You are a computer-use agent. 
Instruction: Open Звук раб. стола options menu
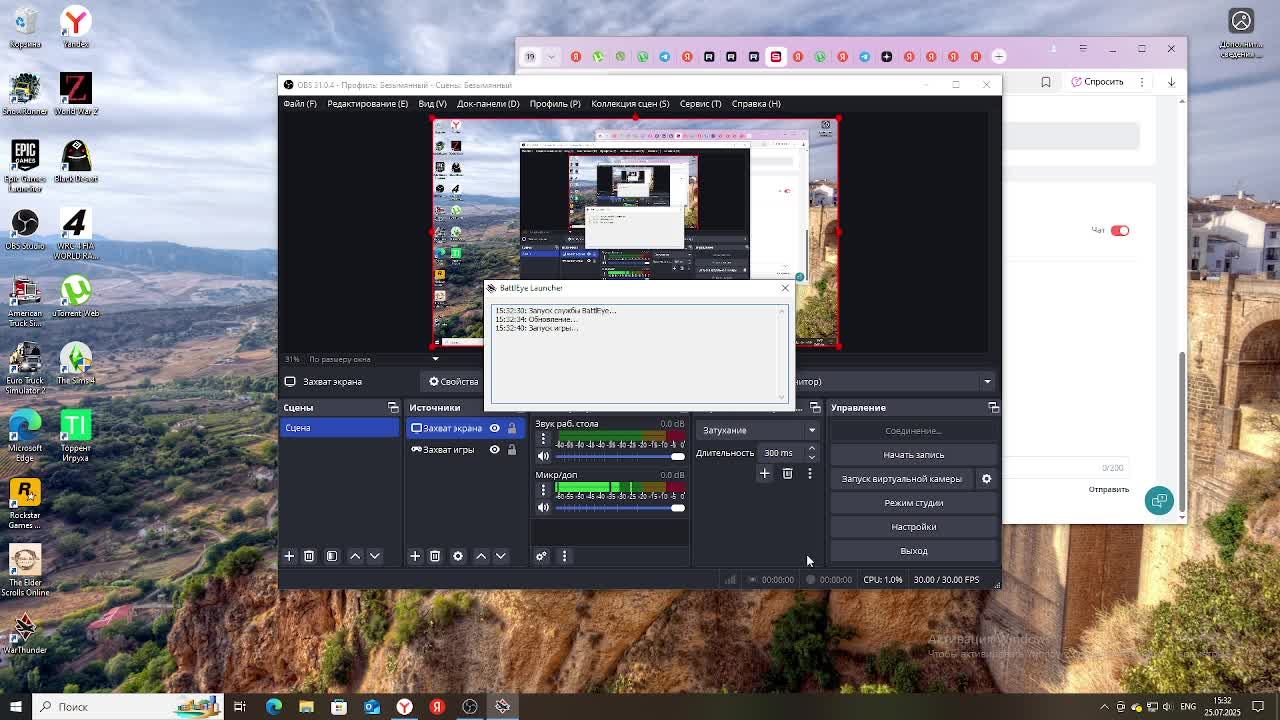click(543, 439)
